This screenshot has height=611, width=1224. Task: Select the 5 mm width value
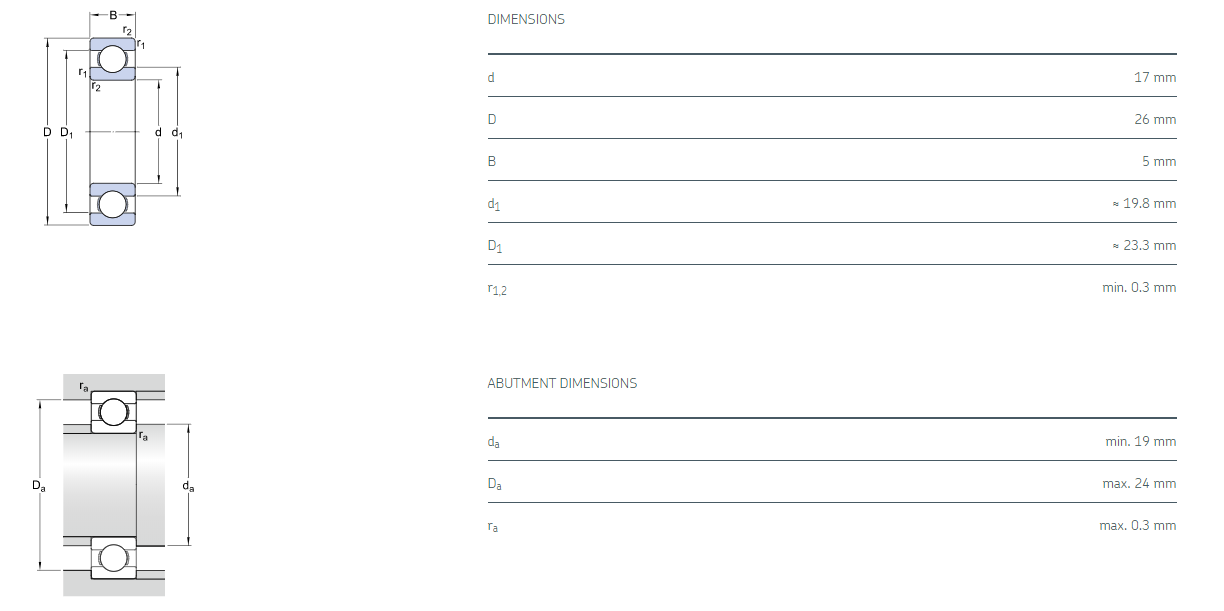tap(1158, 161)
